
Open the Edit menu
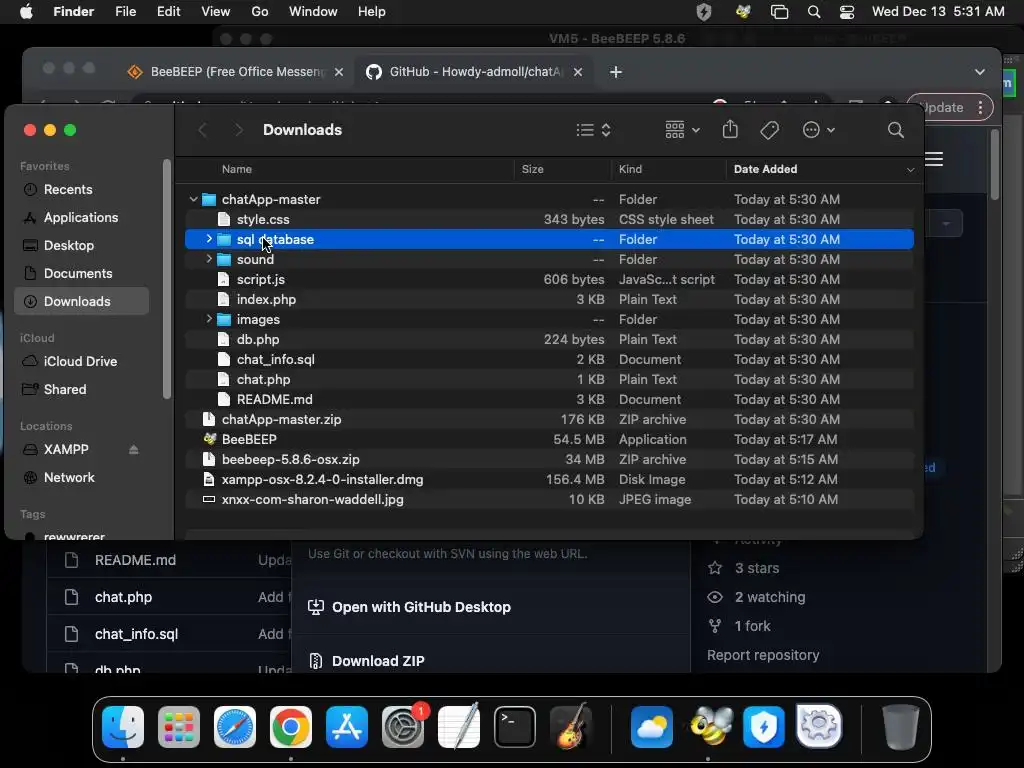(x=168, y=12)
